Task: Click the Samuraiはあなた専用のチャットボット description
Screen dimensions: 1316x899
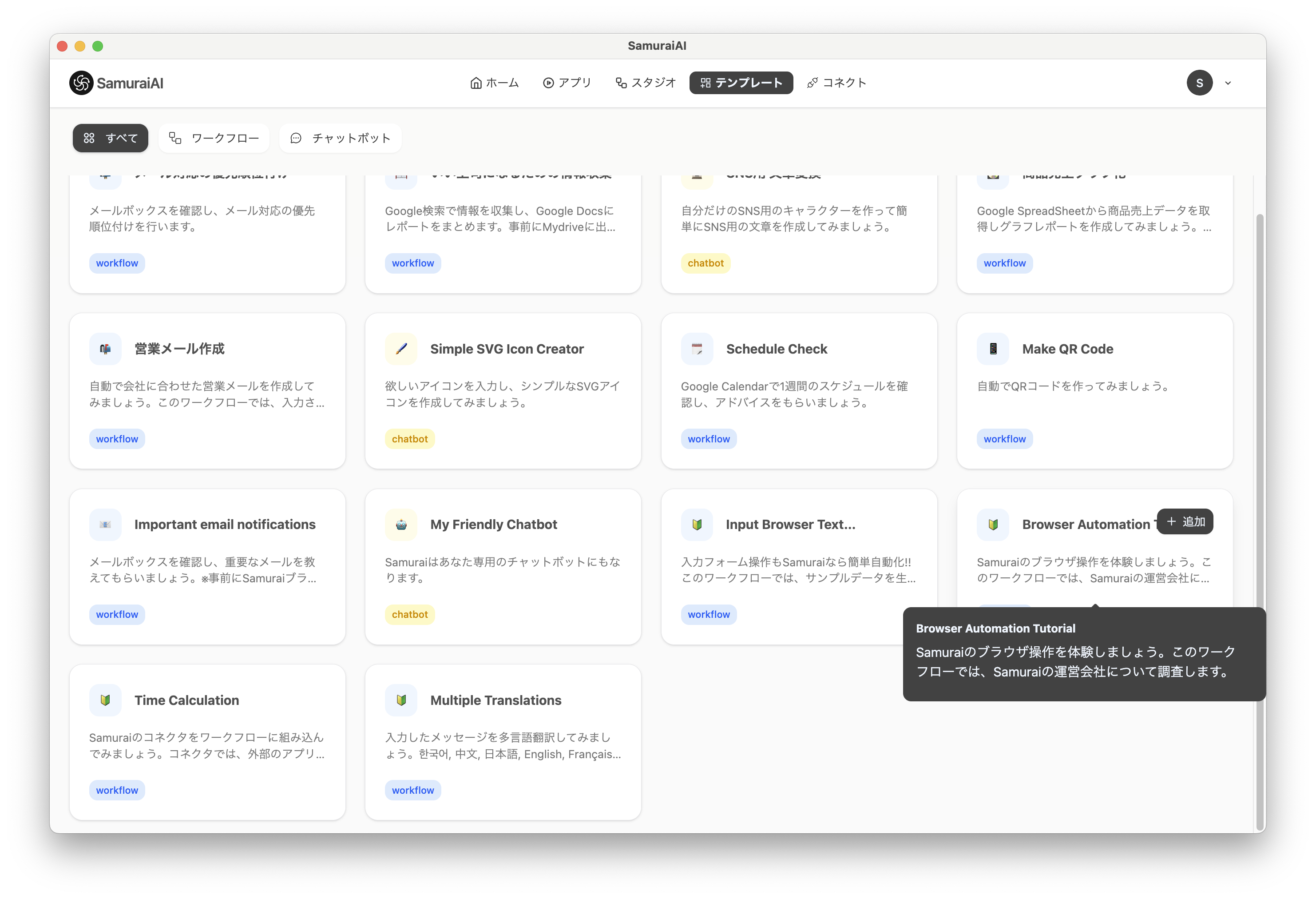Action: (x=502, y=570)
